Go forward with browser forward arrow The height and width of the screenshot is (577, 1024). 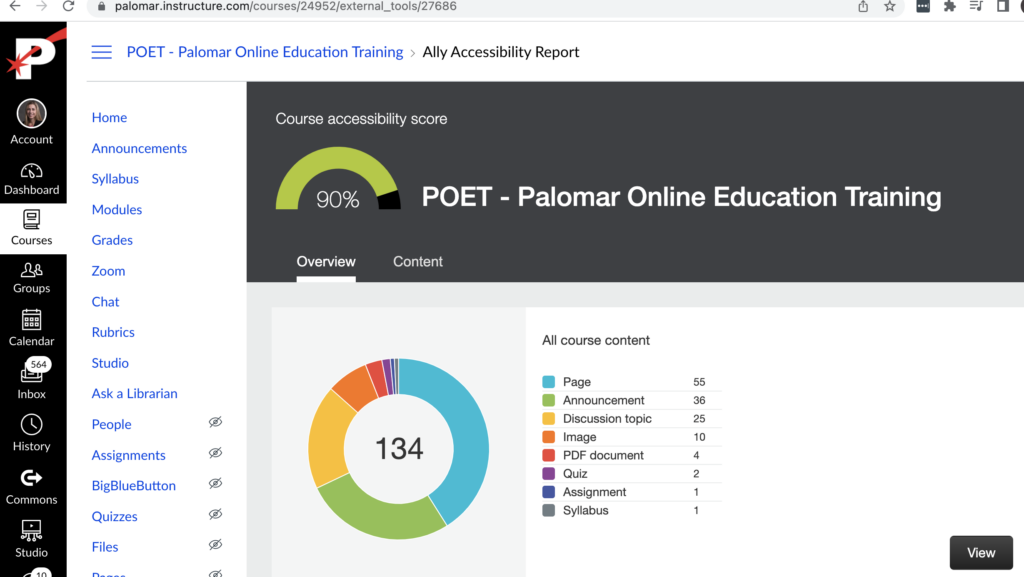pyautogui.click(x=41, y=6)
